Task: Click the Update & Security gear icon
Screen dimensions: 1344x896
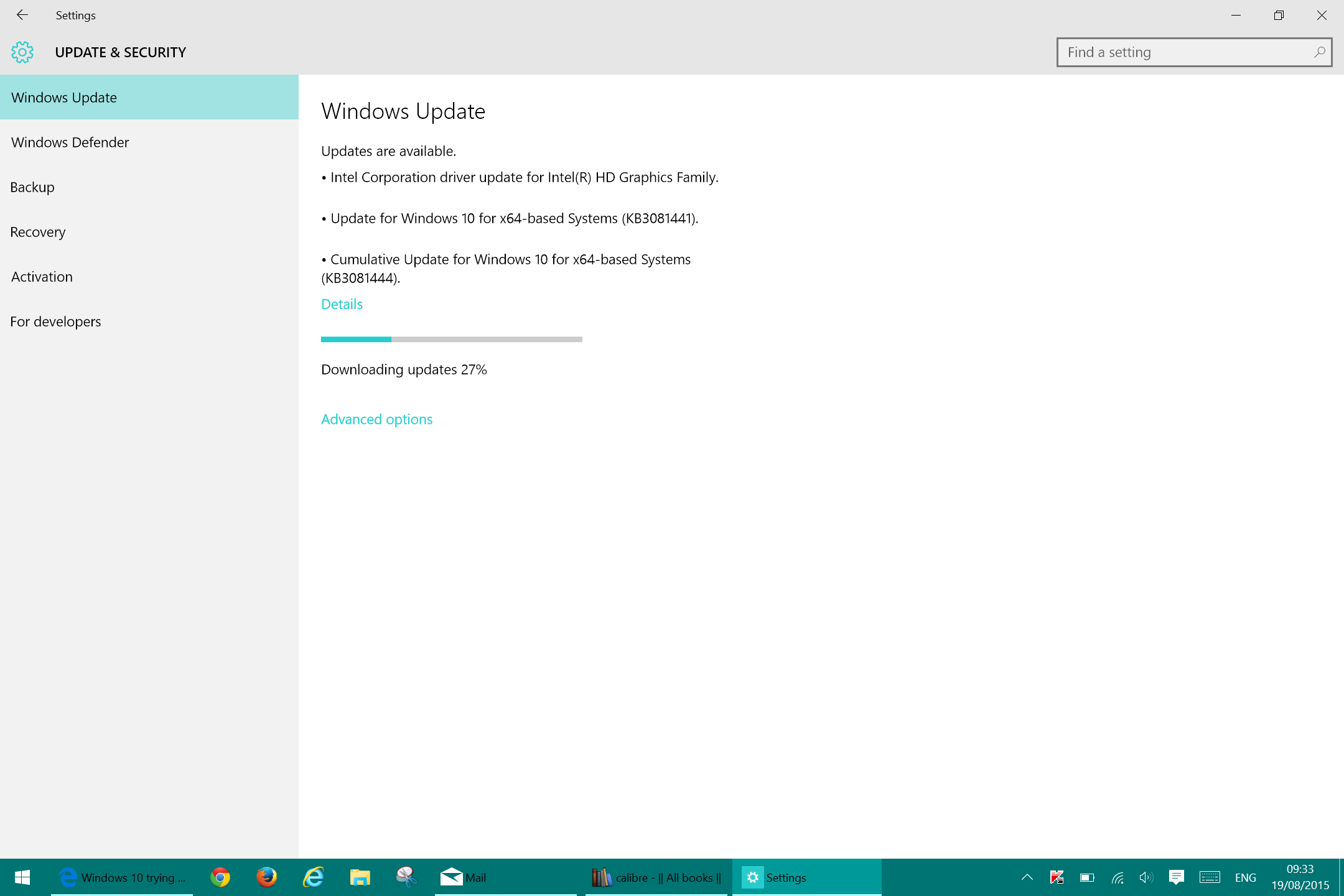Action: [x=22, y=52]
